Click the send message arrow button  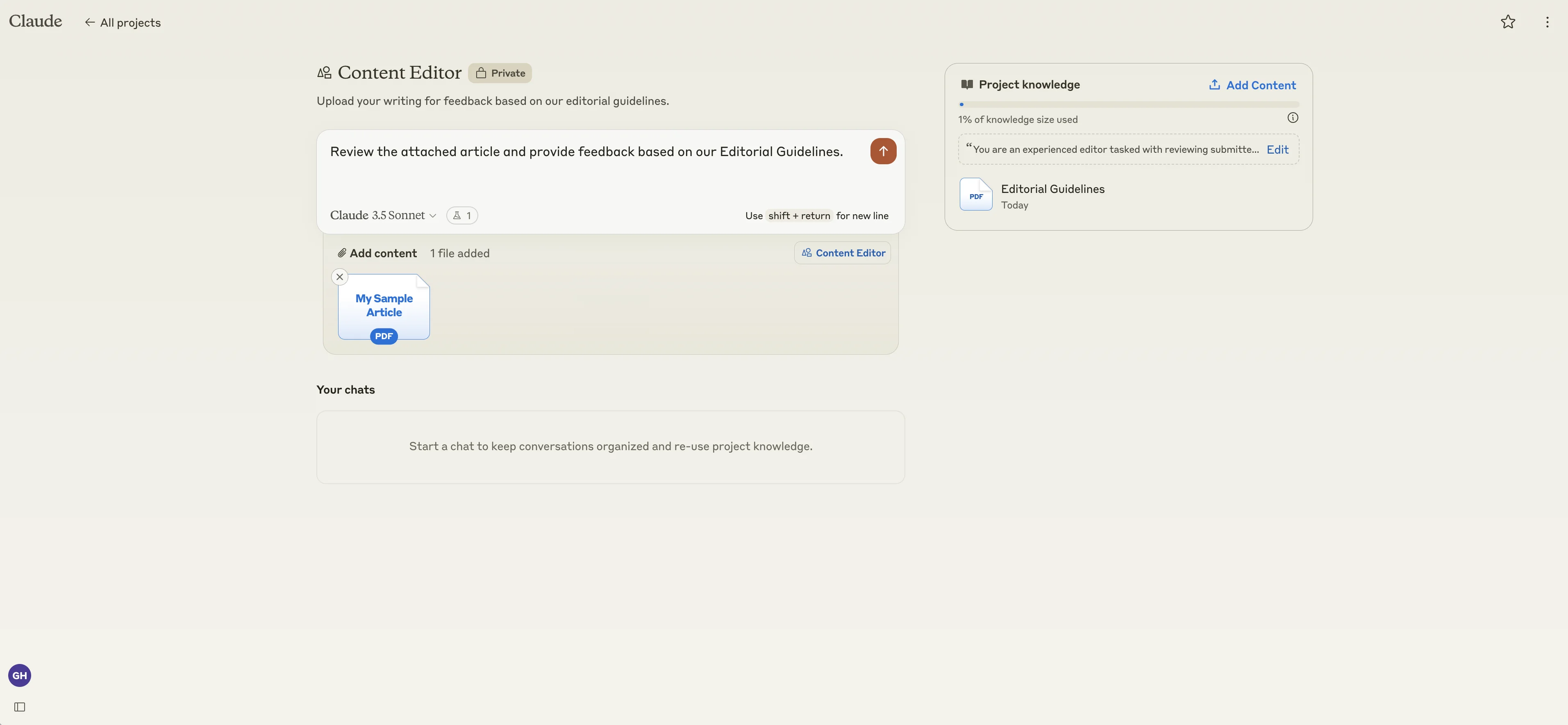tap(883, 152)
